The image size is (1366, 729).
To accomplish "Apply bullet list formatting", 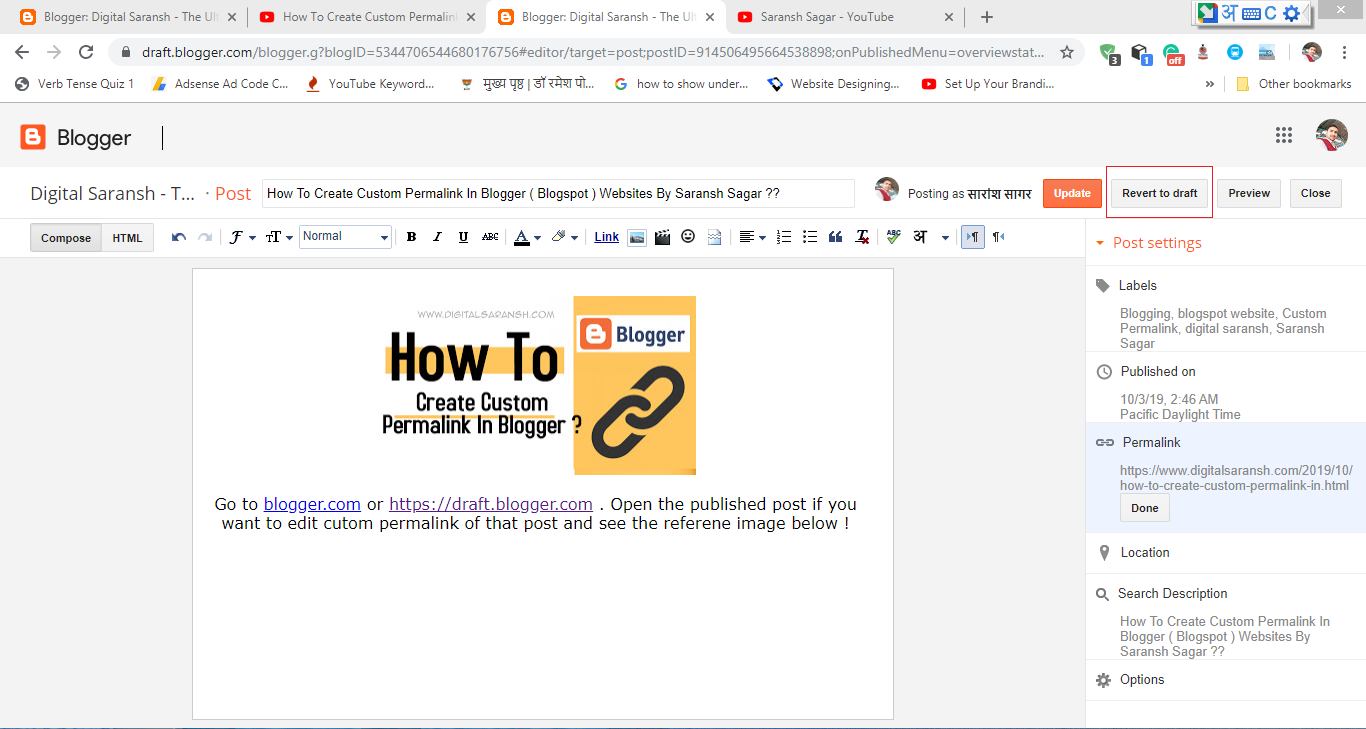I will point(810,237).
